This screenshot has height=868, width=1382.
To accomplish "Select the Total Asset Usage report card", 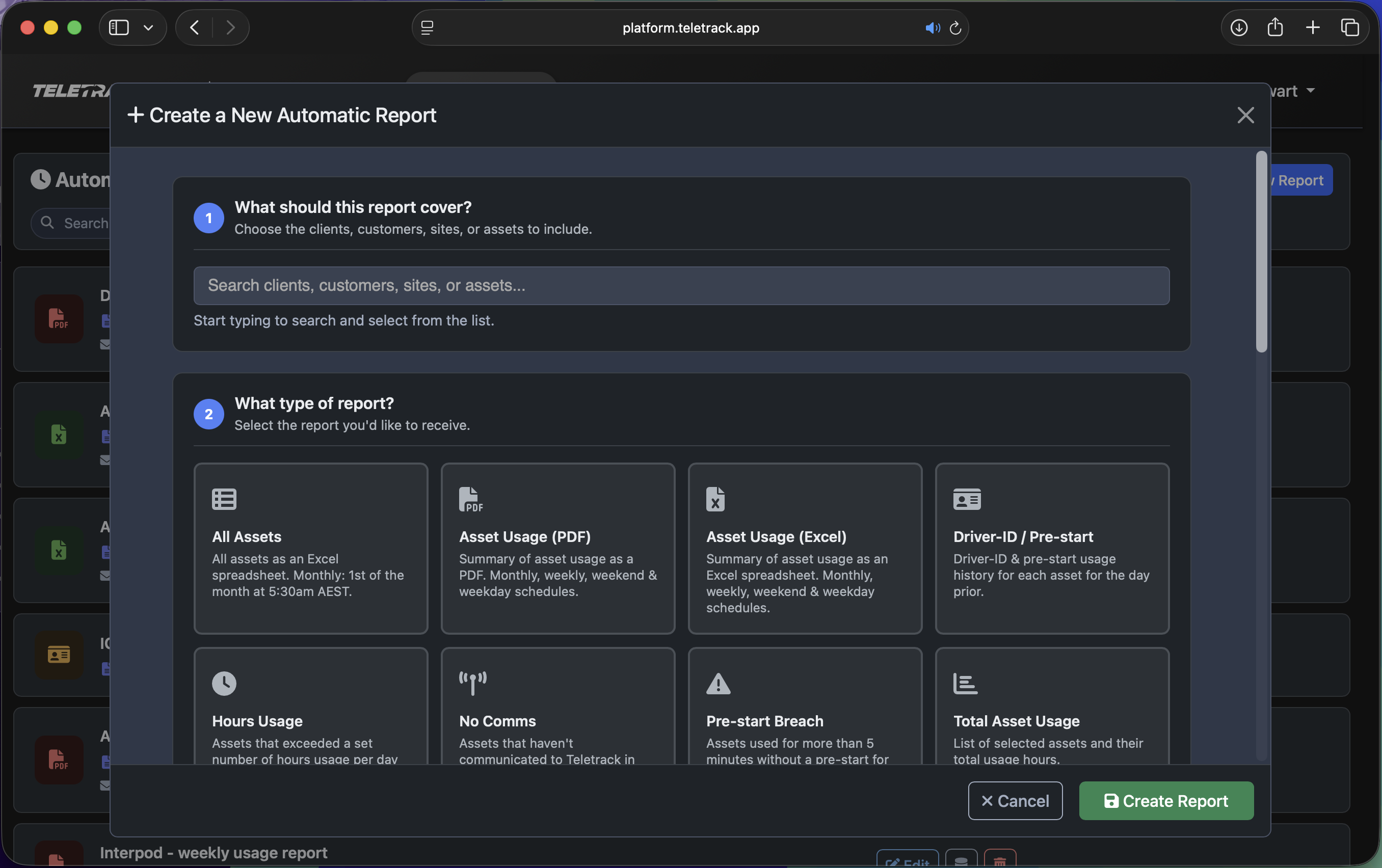I will (1052, 706).
